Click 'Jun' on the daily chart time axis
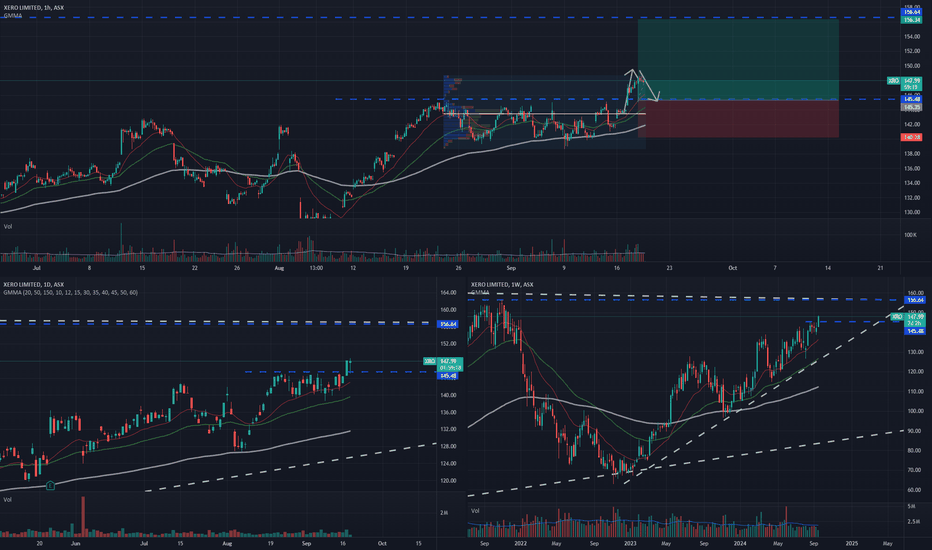Viewport: 932px width, 550px height. point(75,543)
